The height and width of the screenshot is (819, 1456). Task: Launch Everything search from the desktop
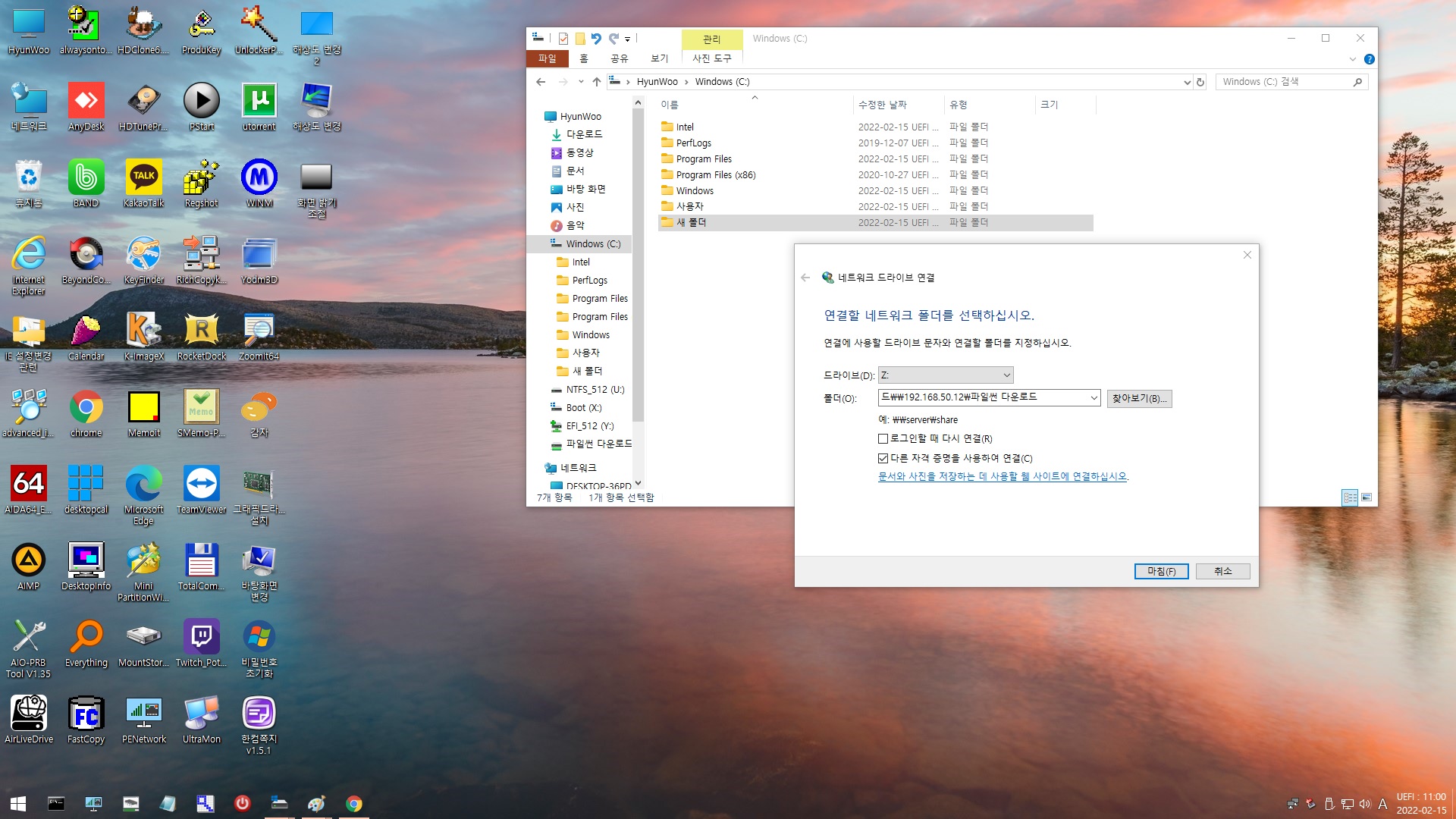(86, 643)
